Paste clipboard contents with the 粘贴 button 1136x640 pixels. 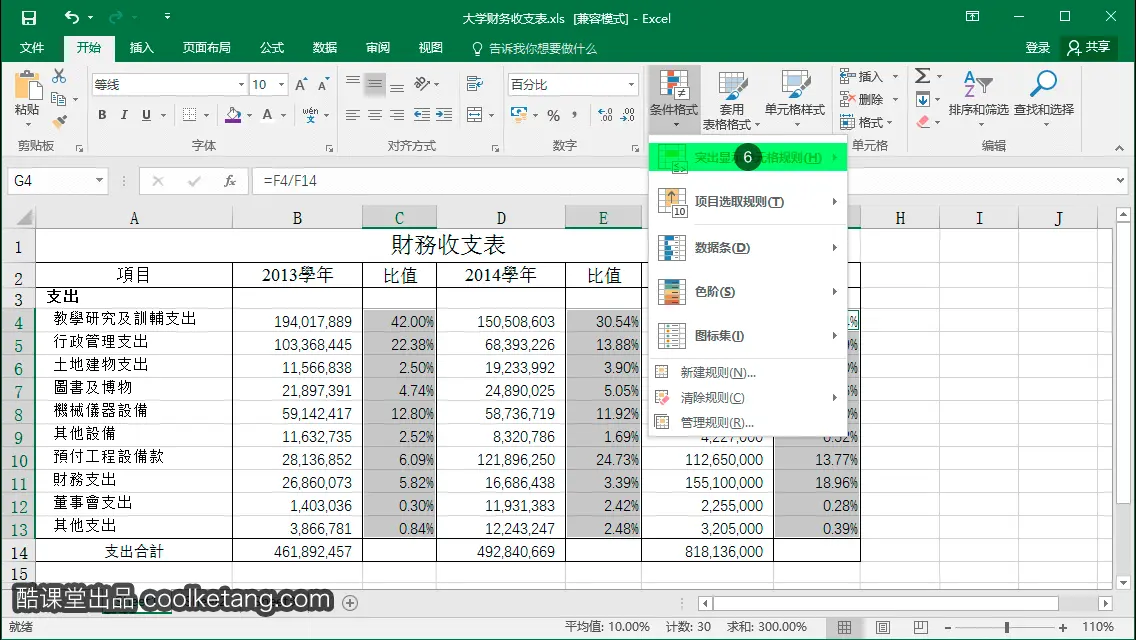coord(27,94)
